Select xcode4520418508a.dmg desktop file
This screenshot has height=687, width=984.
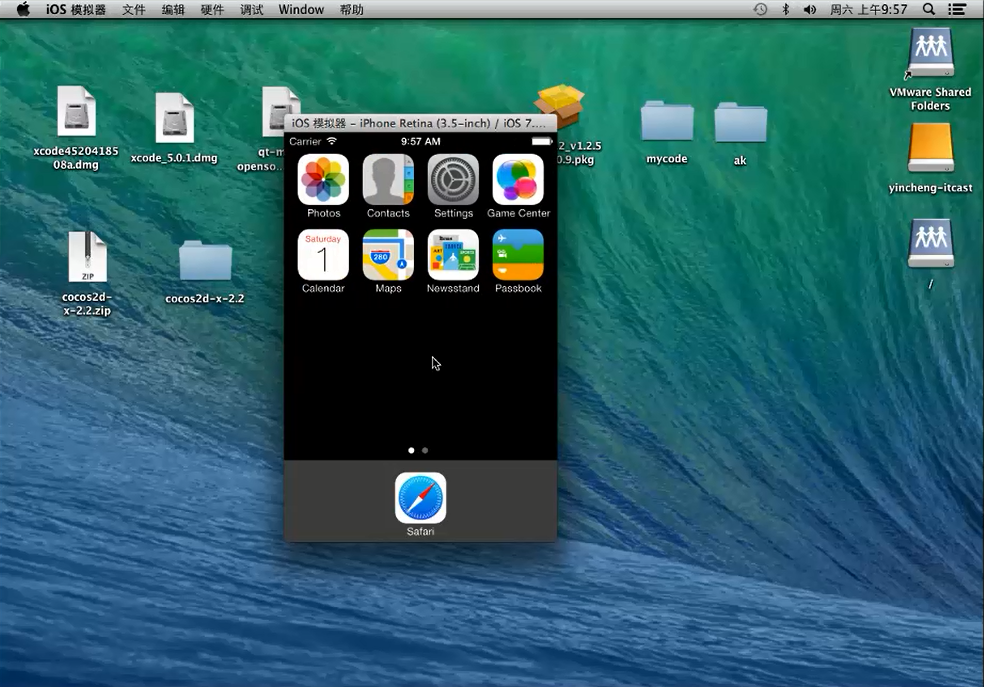click(x=76, y=111)
